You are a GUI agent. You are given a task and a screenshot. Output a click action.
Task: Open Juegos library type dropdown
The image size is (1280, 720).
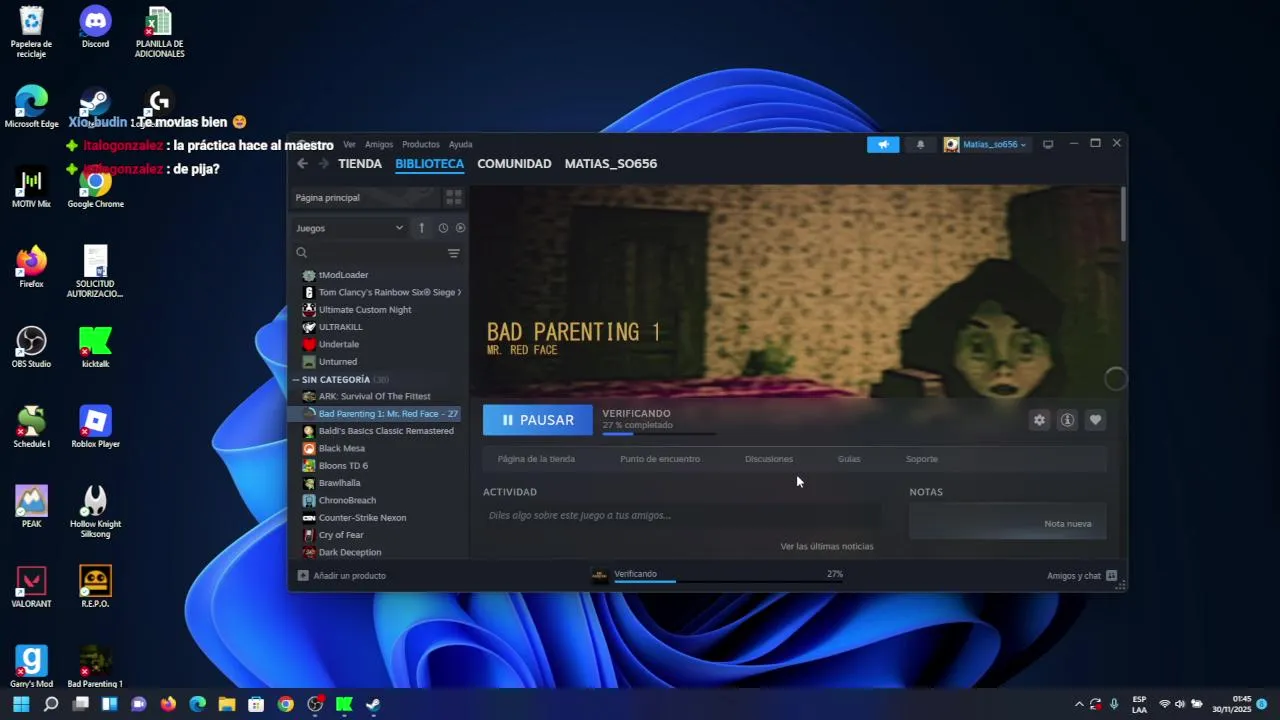click(x=349, y=228)
